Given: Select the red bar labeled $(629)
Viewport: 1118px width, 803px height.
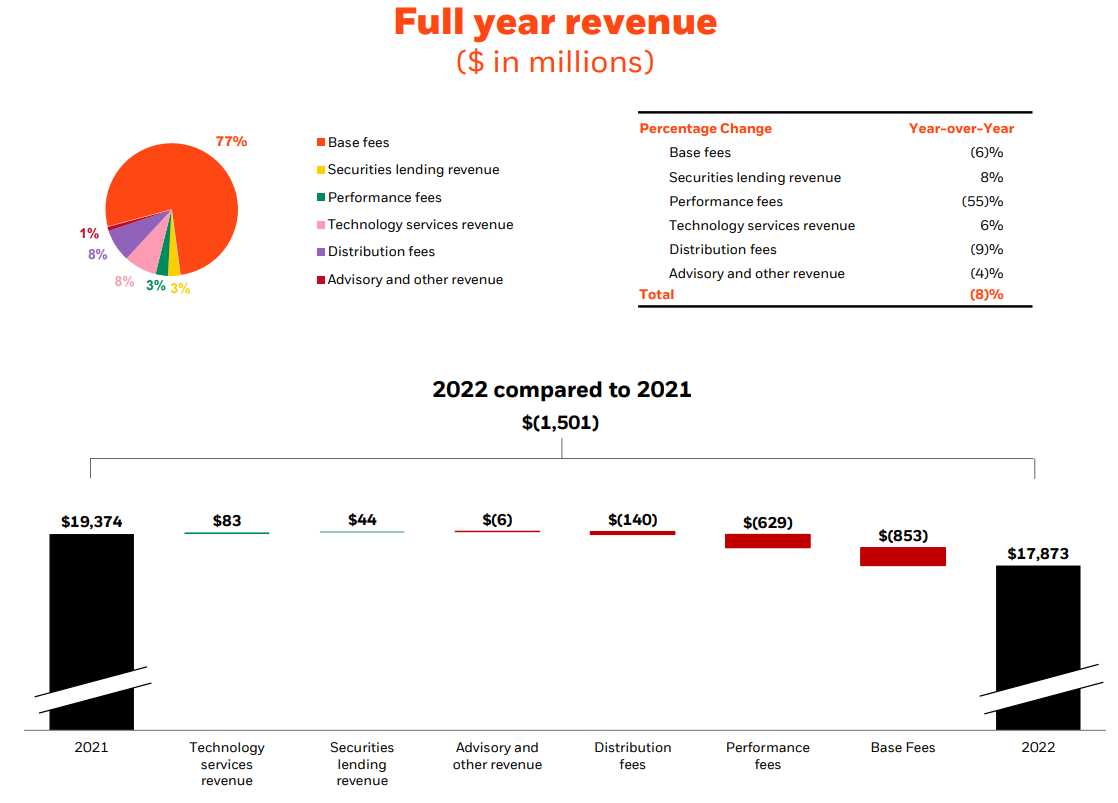Looking at the screenshot, I should click(x=767, y=541).
